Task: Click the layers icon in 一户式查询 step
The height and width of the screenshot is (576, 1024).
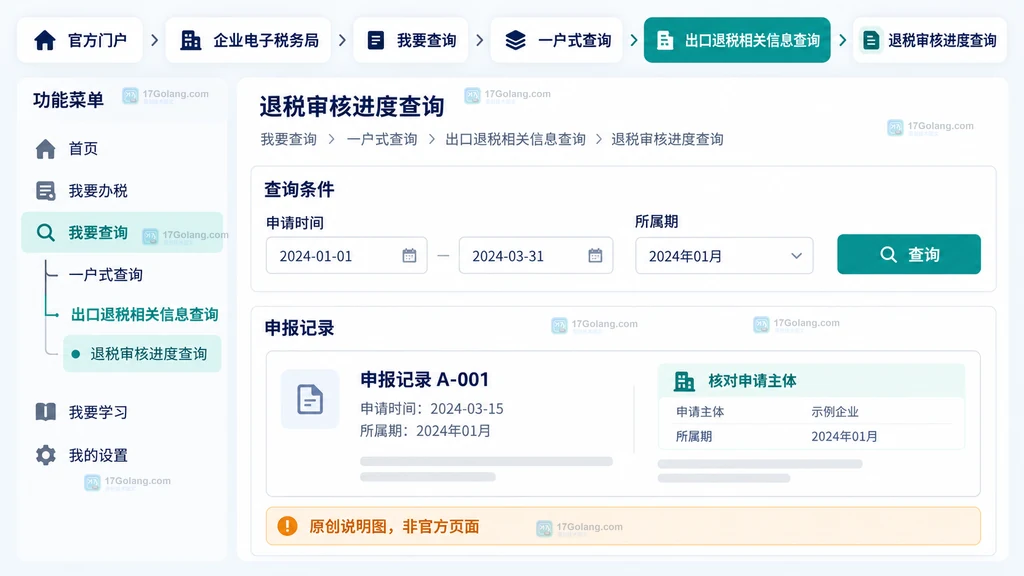Action: pos(515,40)
